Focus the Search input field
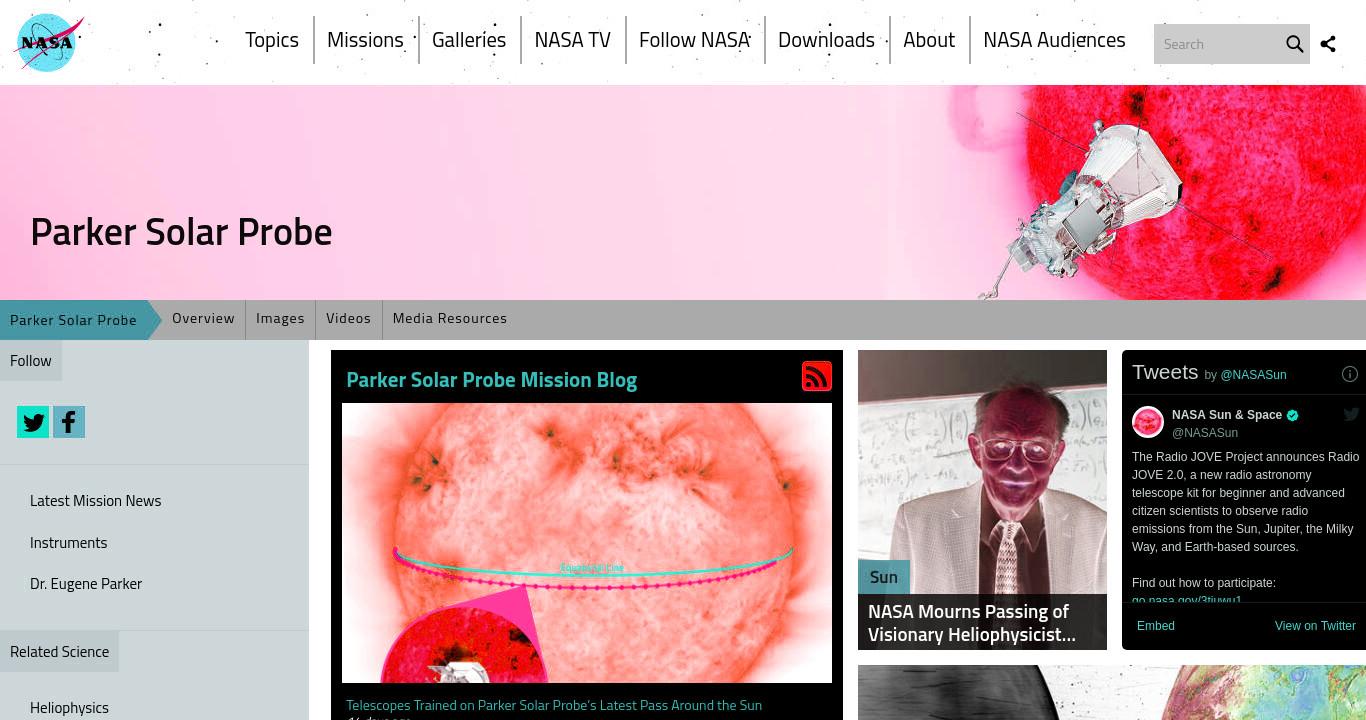The width and height of the screenshot is (1366, 720). 1218,44
